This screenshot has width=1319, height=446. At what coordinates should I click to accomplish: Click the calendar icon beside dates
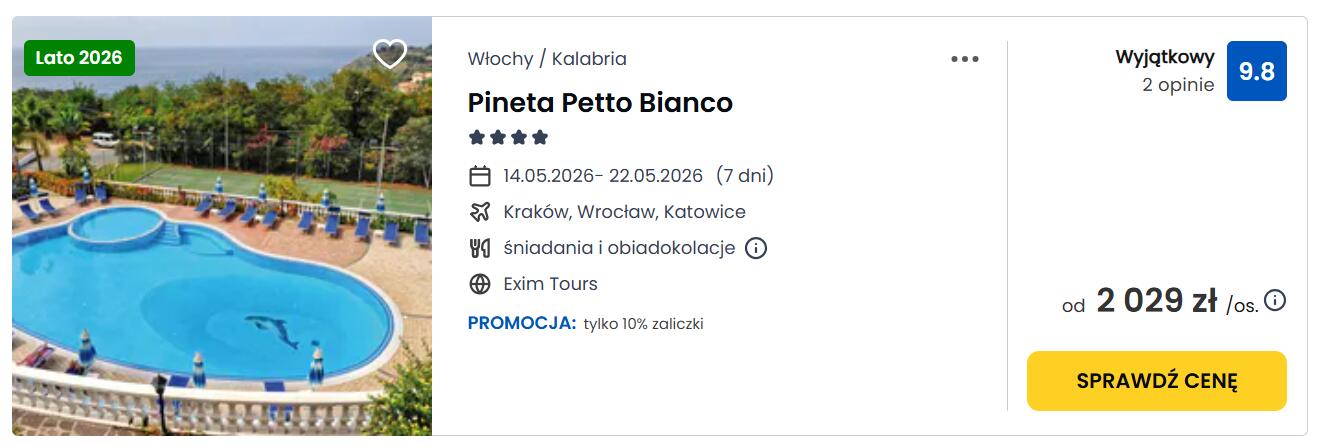click(x=480, y=176)
